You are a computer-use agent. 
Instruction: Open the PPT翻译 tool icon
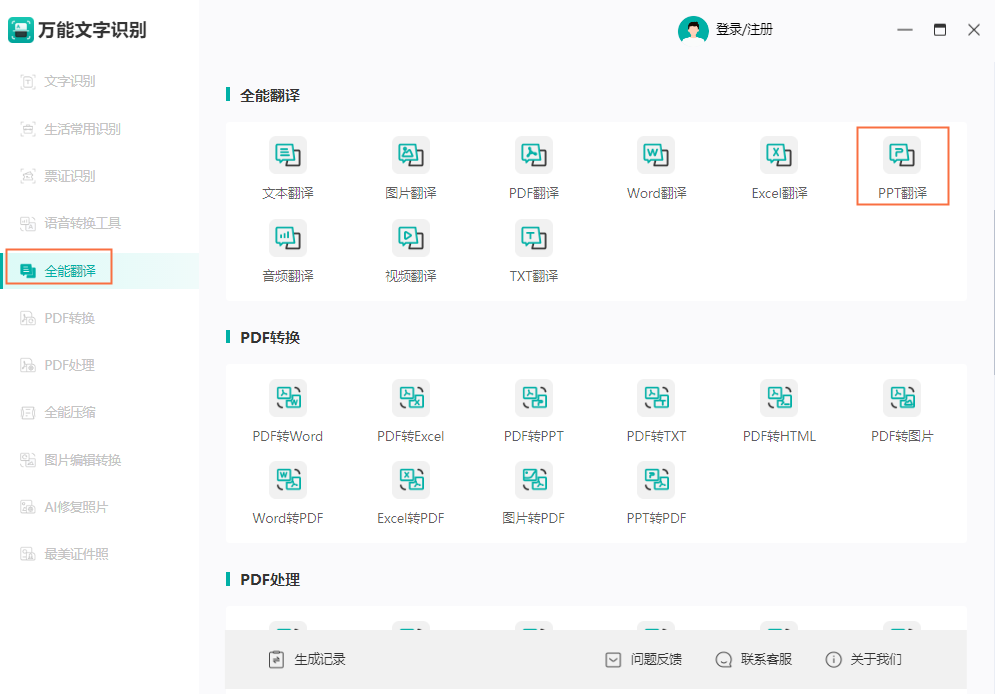click(902, 155)
